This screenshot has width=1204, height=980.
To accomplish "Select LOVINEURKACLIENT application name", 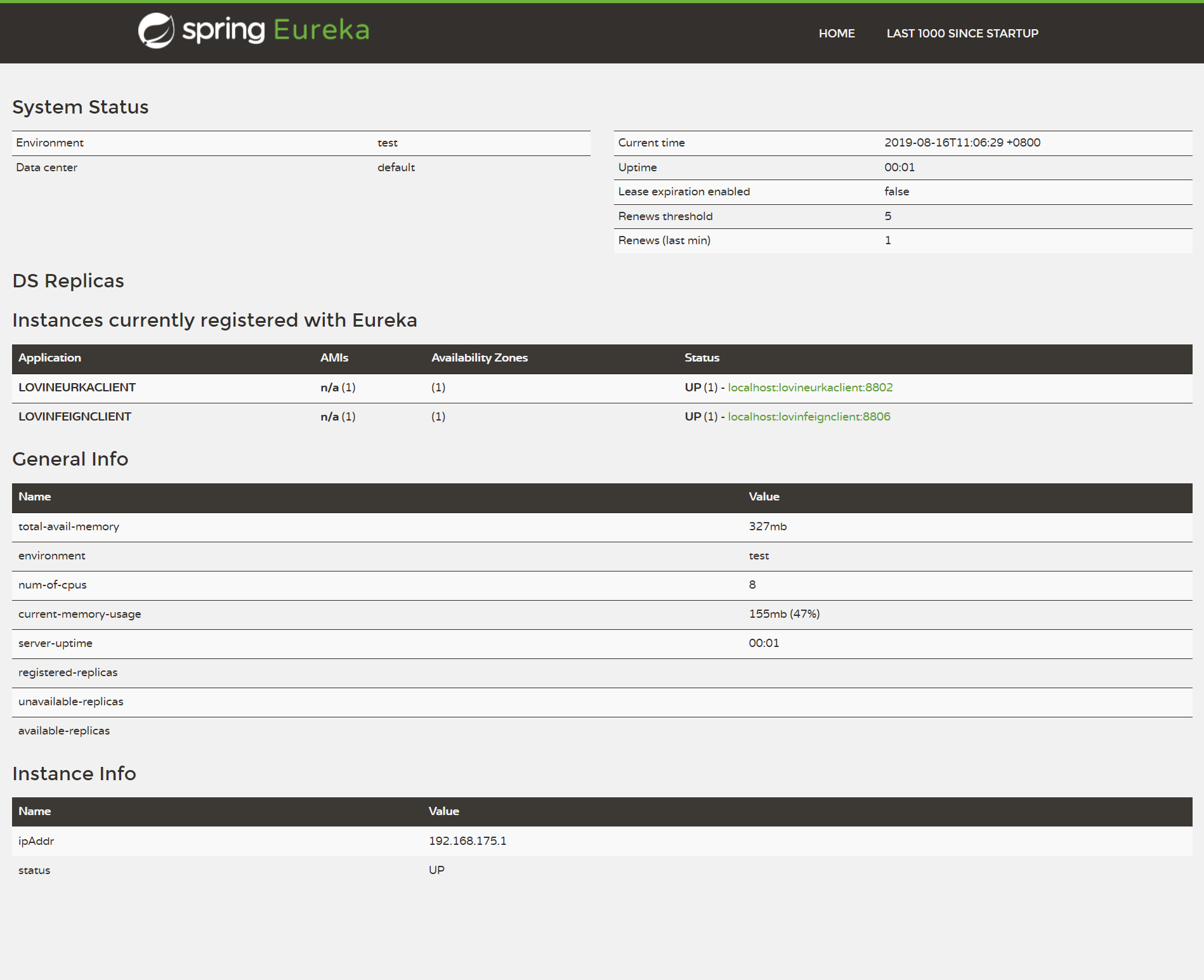I will tap(77, 388).
